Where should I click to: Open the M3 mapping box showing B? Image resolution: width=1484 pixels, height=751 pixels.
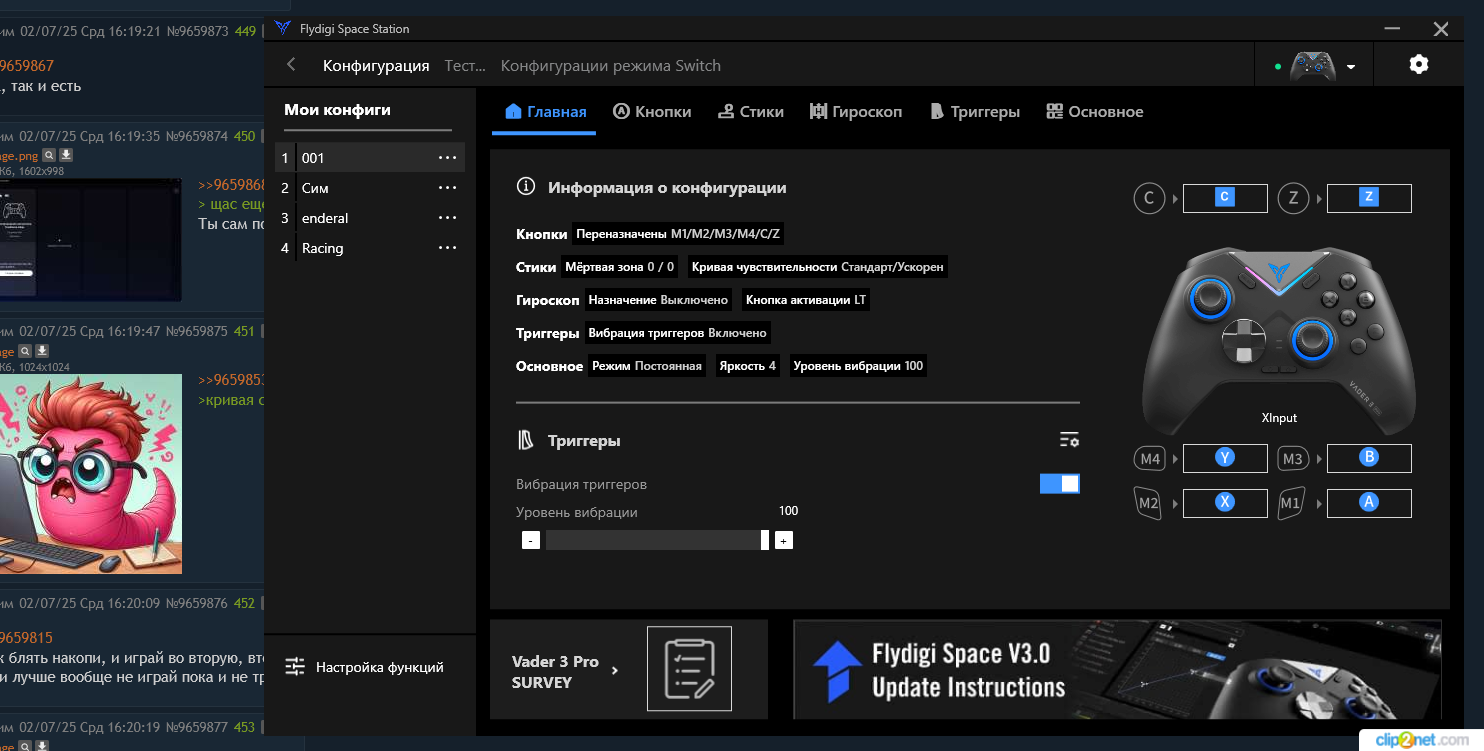1369,458
